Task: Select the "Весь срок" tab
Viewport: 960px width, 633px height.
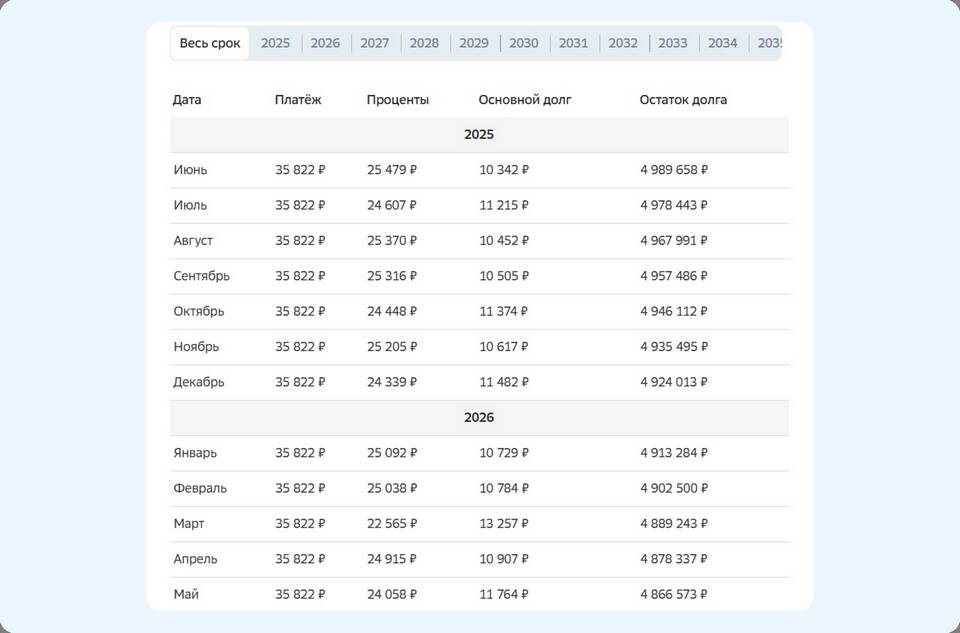Action: coord(210,43)
